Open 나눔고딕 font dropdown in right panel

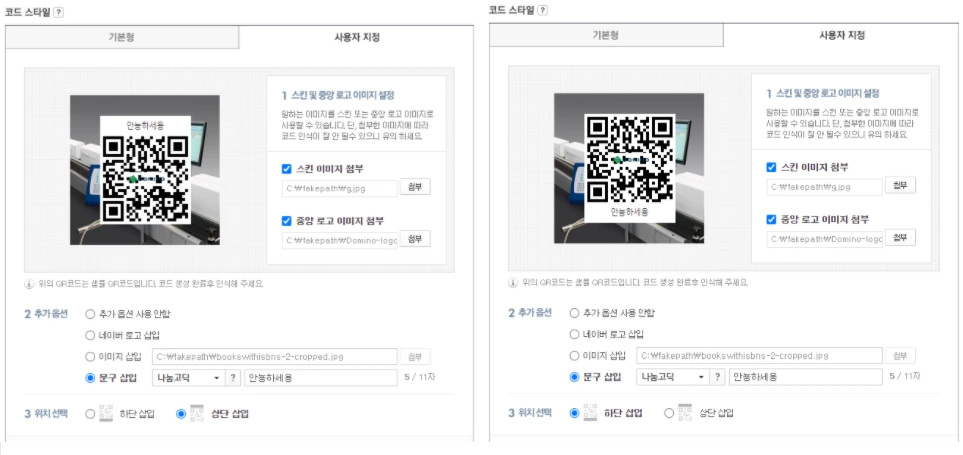pyautogui.click(x=673, y=376)
